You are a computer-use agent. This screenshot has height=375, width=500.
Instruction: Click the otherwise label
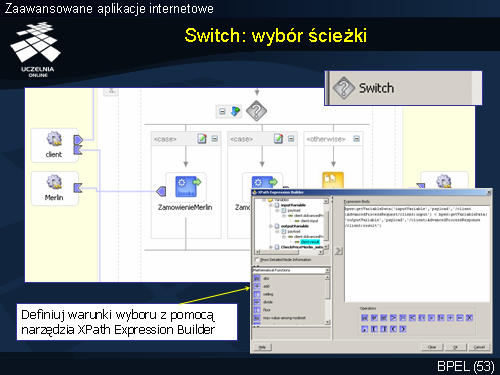(x=326, y=139)
